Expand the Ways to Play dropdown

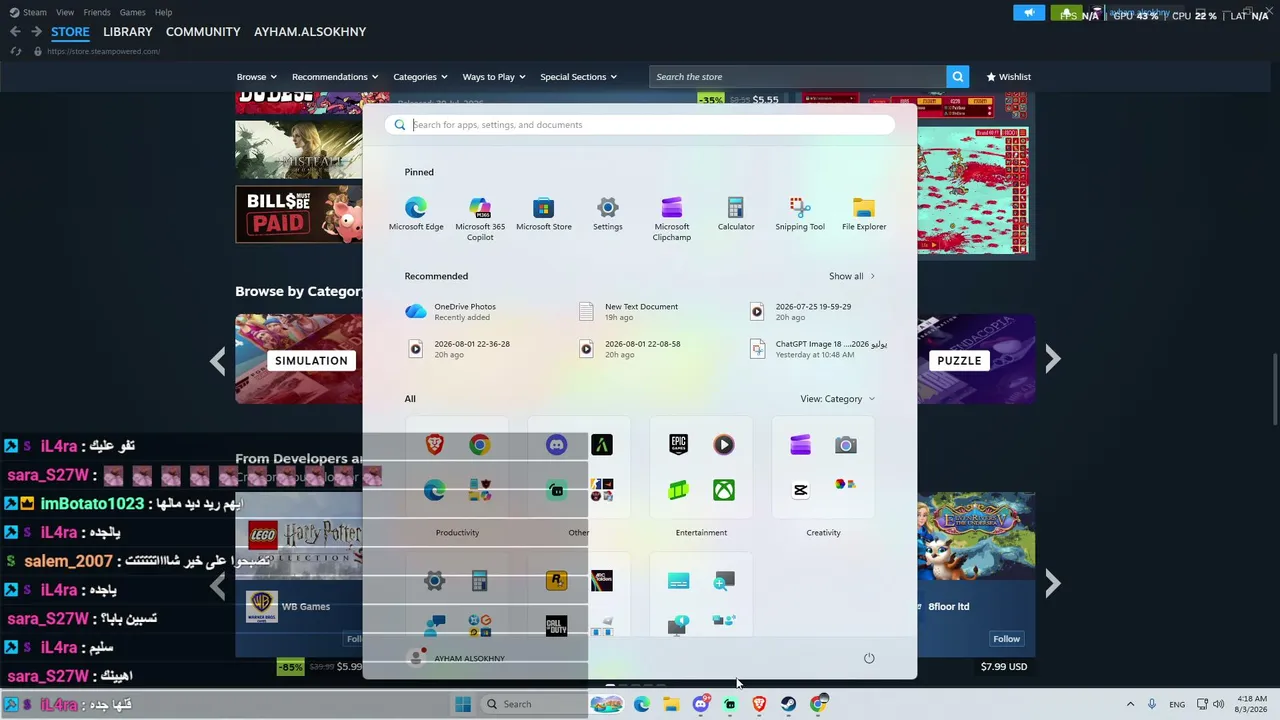(493, 77)
